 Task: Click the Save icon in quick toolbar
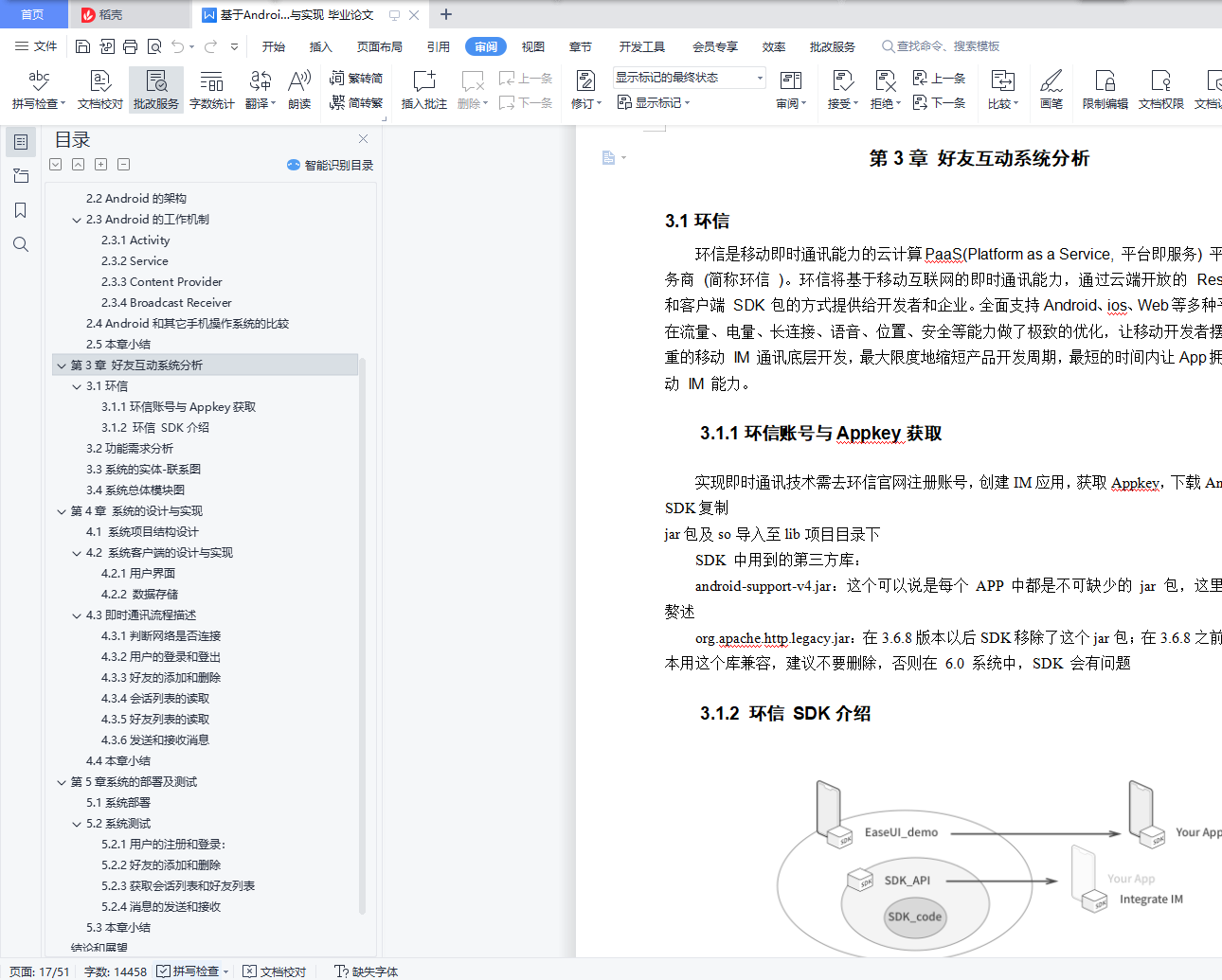click(82, 46)
